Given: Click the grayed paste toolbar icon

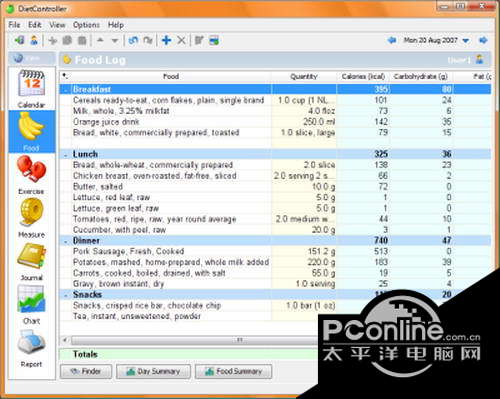Looking at the screenshot, I should click(x=82, y=41).
